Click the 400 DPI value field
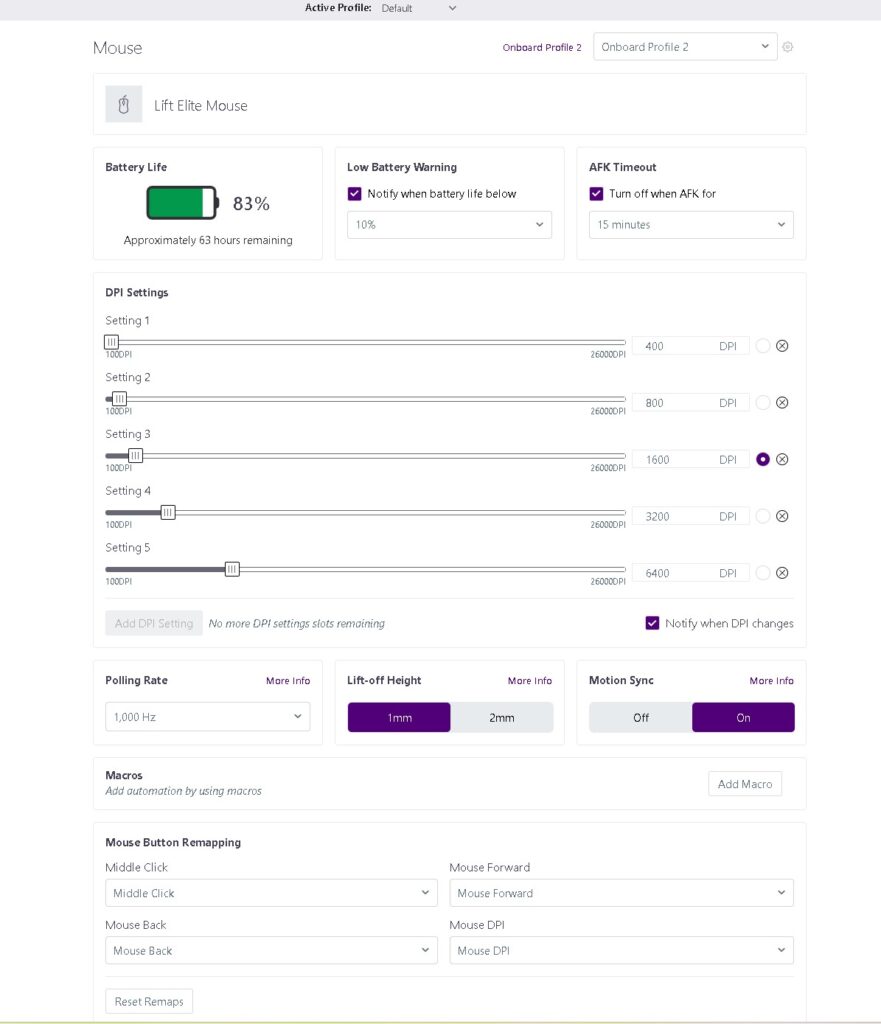Screen dimensions: 881x1024 [690, 346]
